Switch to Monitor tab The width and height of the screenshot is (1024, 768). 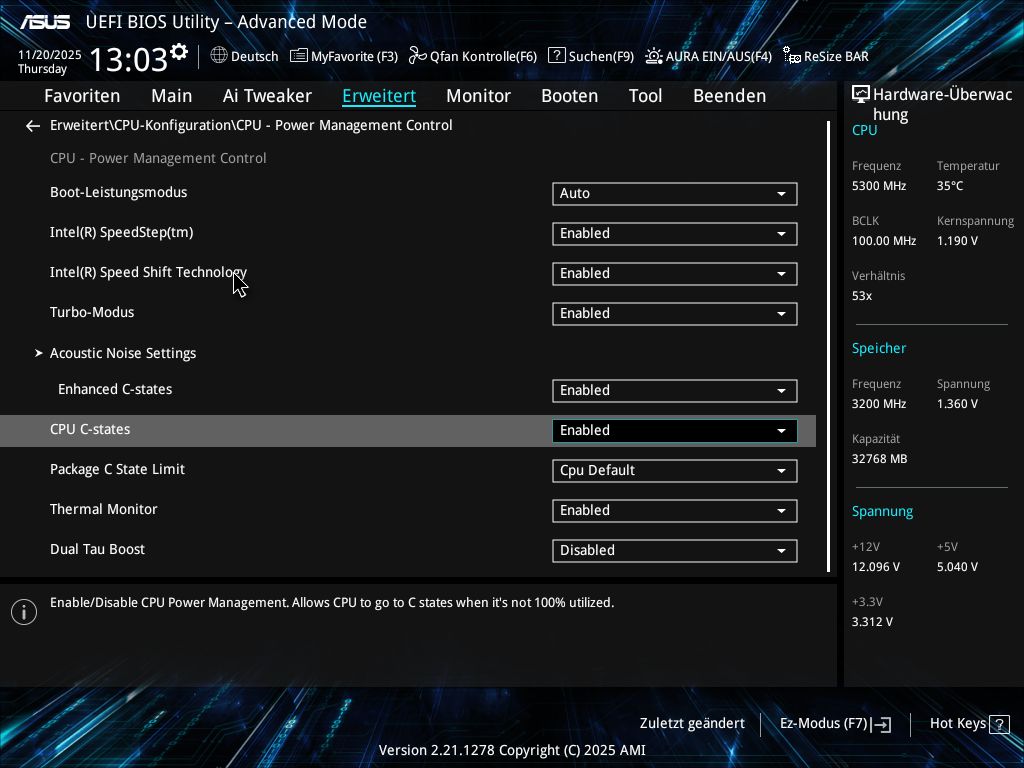tap(479, 96)
